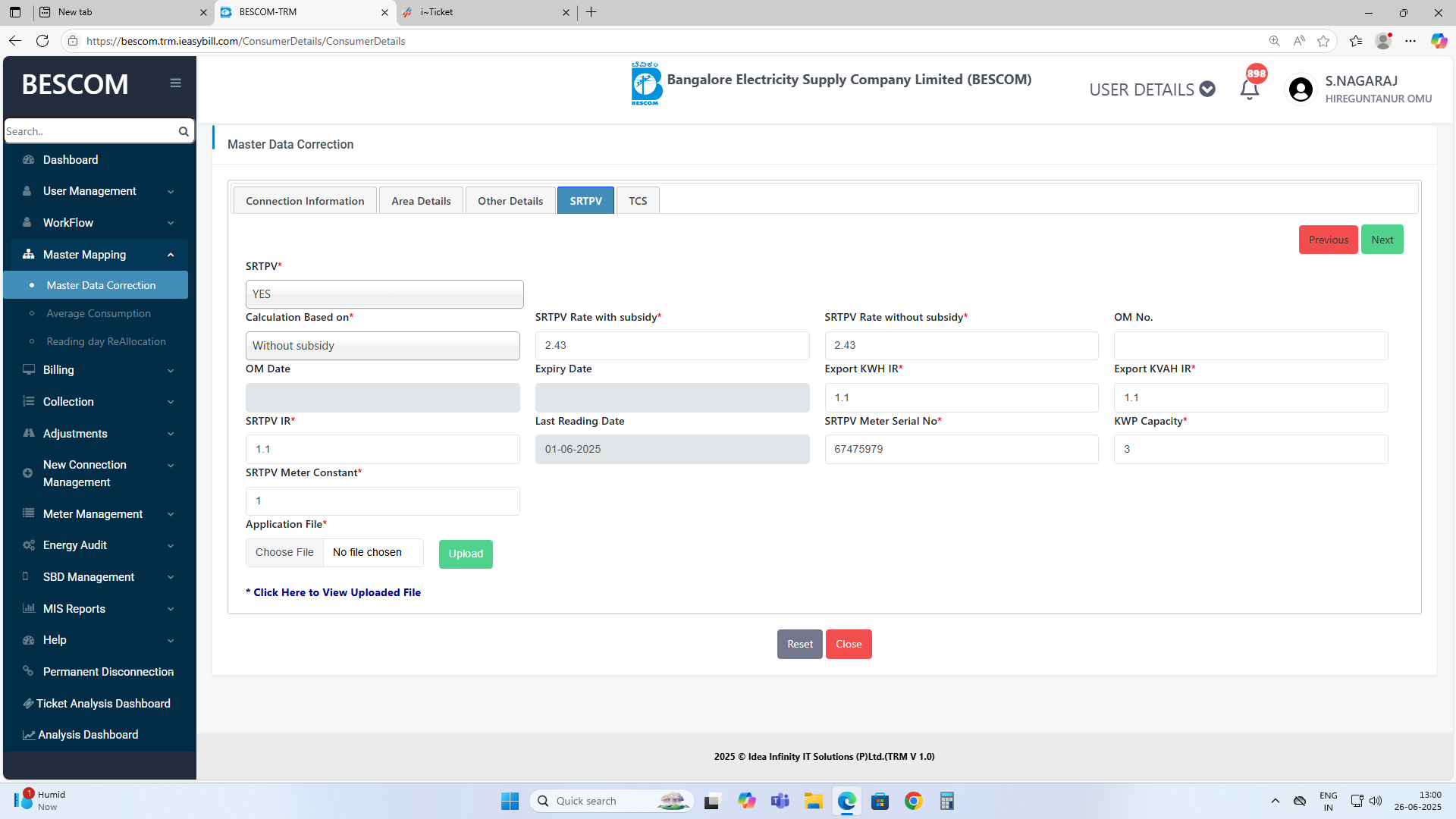Select the SRTPV tab
Screen dimensions: 1456x819
pos(585,201)
